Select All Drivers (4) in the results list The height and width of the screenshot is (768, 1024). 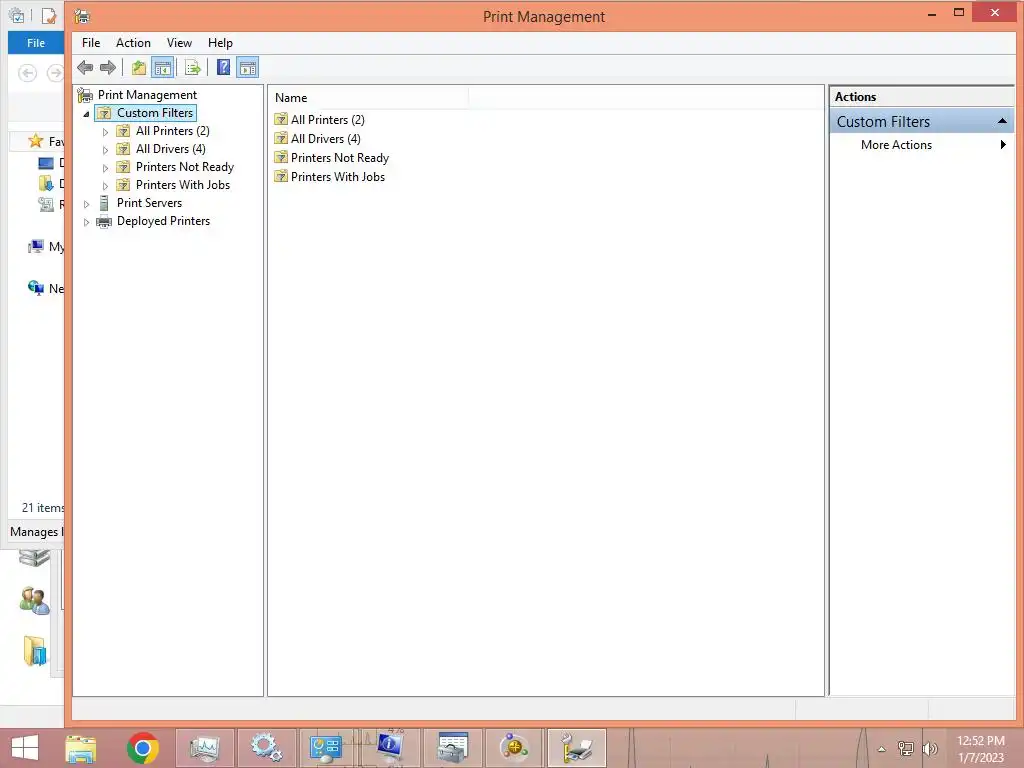[325, 138]
